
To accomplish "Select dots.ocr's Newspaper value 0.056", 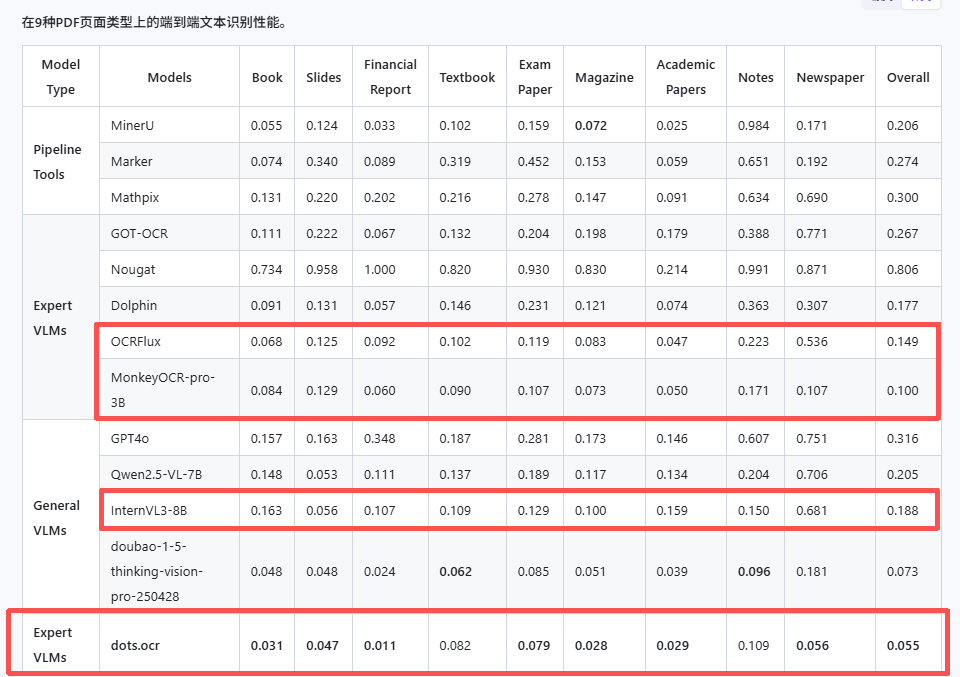I will (x=812, y=646).
